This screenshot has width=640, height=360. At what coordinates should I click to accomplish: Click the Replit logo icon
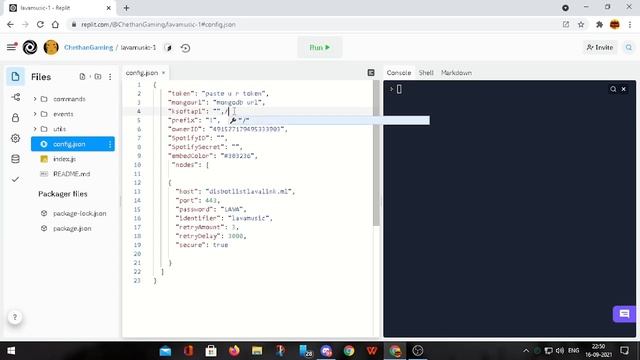click(x=30, y=47)
